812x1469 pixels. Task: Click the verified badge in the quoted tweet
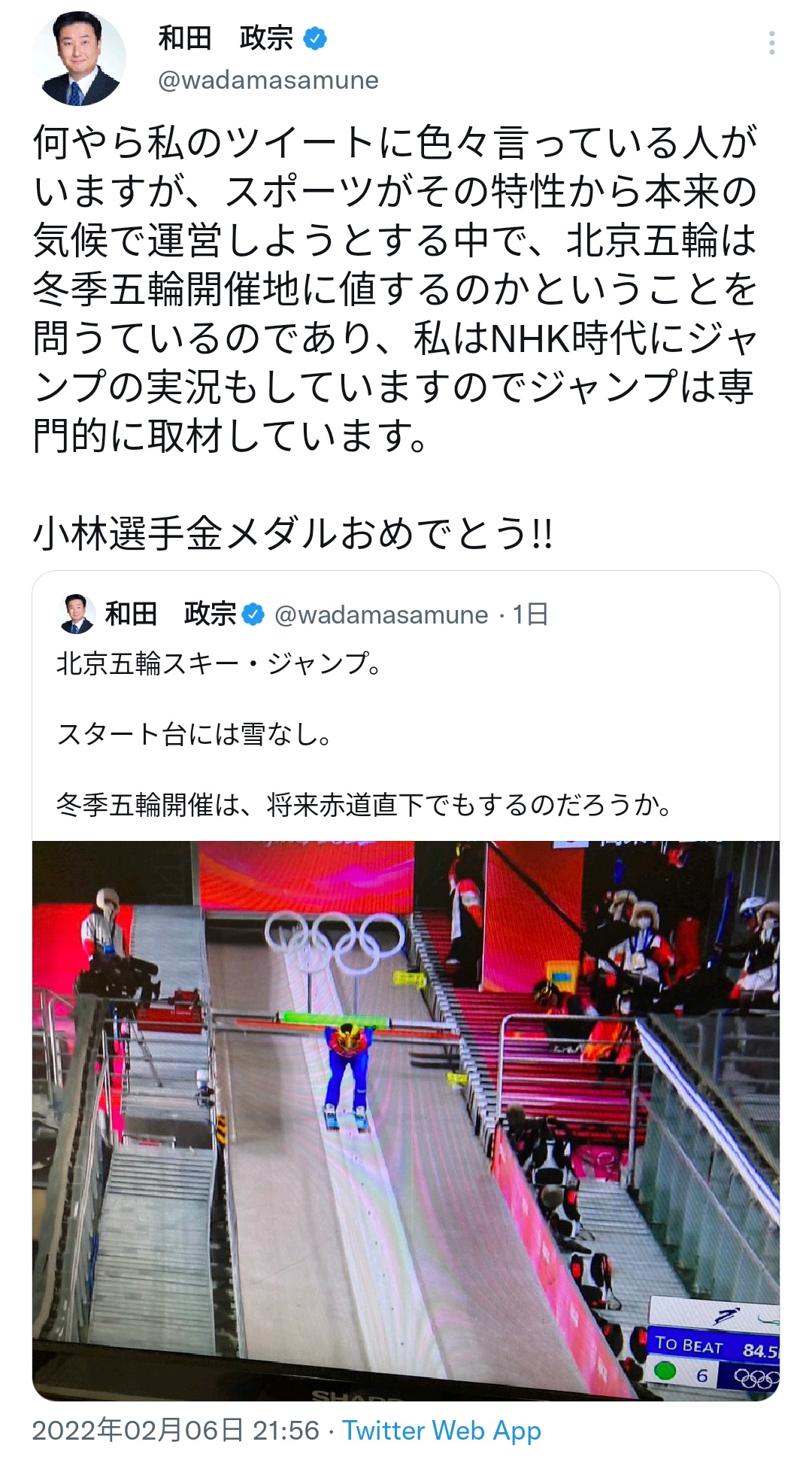[x=253, y=615]
